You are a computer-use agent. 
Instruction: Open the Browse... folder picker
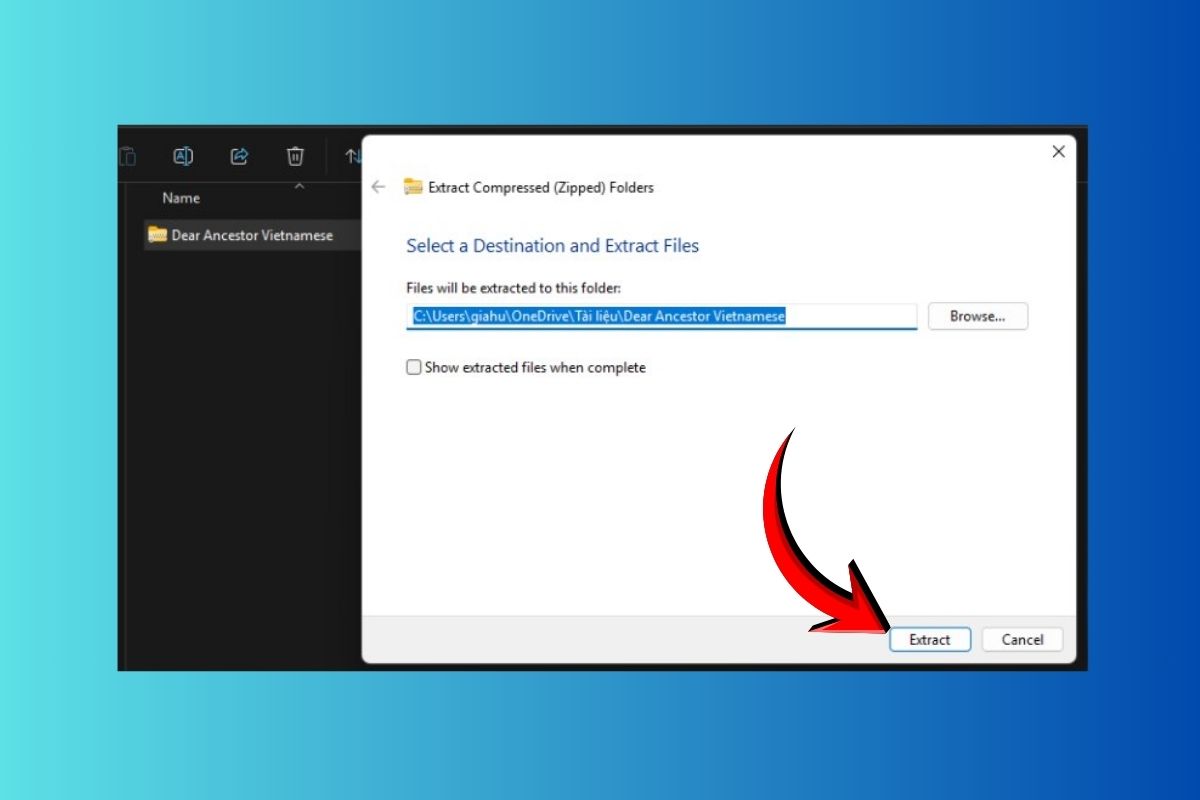(x=977, y=316)
